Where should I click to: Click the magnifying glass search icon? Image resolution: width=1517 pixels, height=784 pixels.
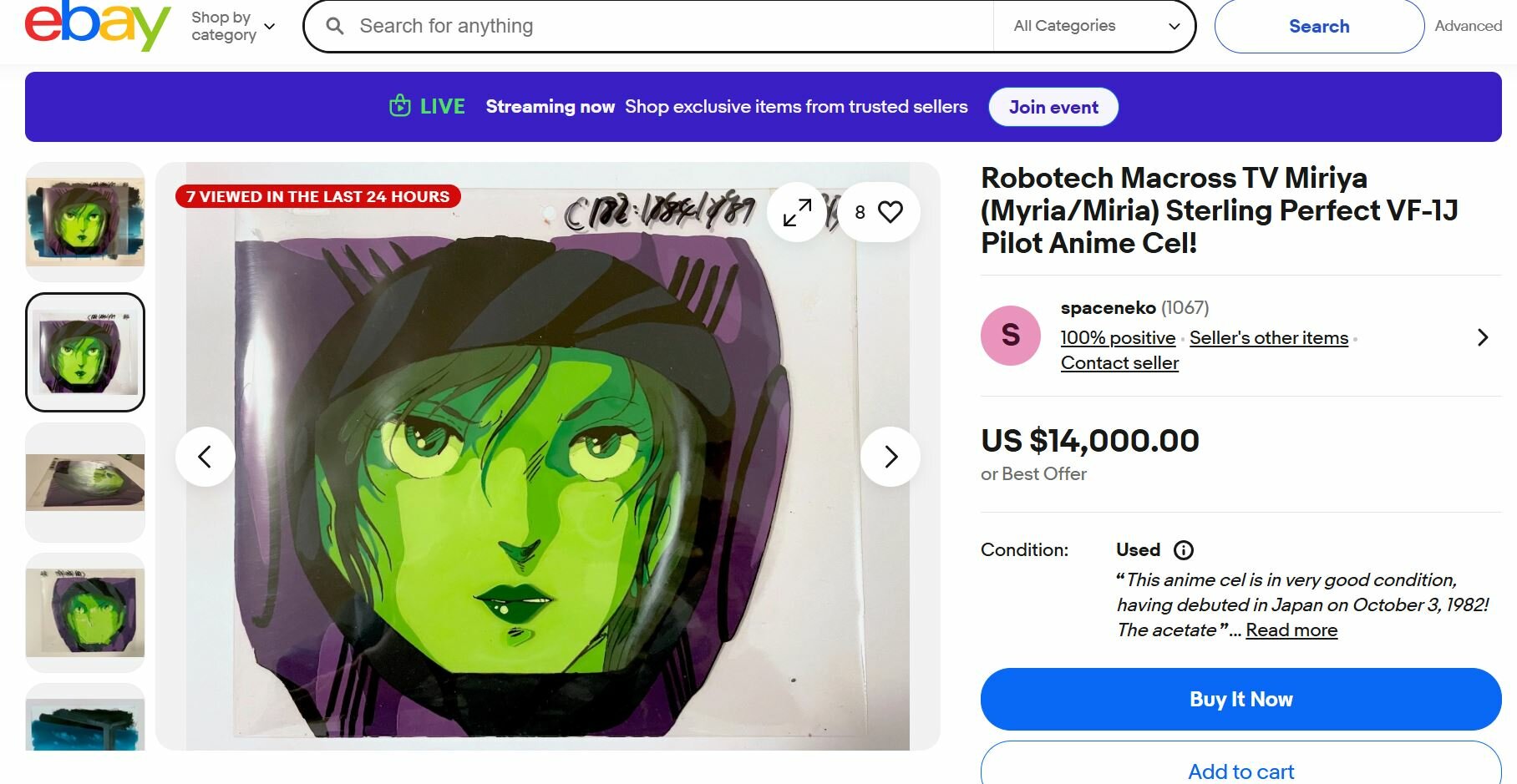click(335, 27)
